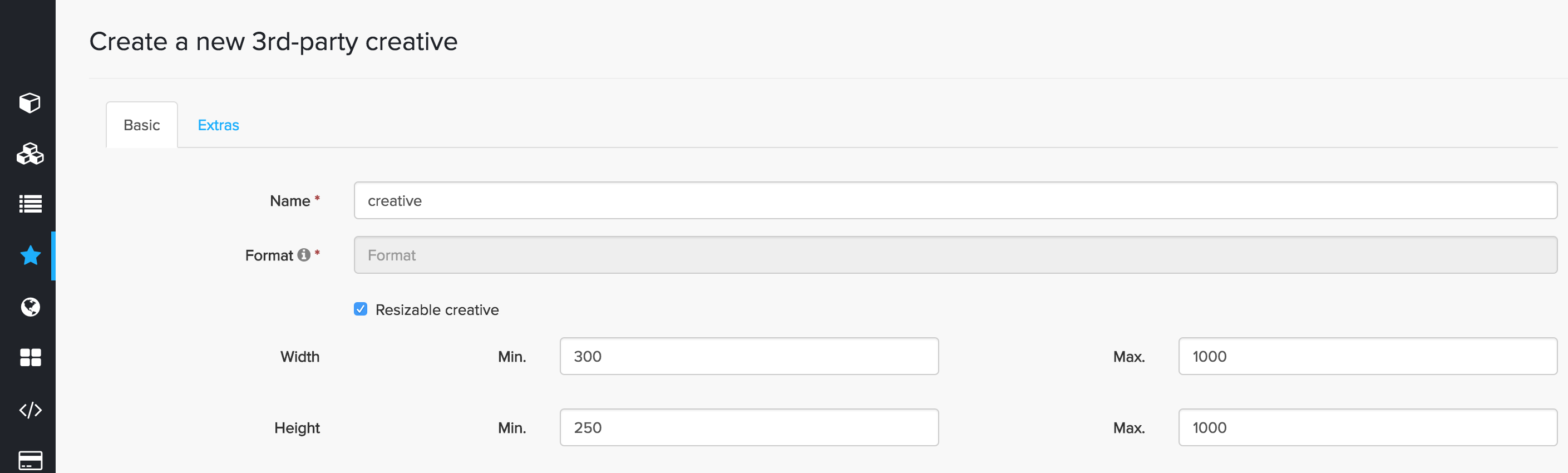Switch to the Extras tab
This screenshot has width=1568, height=473.
[218, 125]
